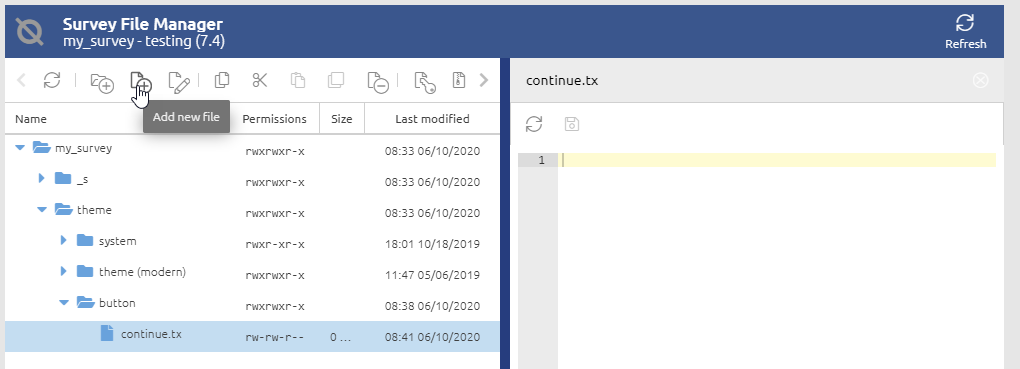Sort by Last modified column header
Viewport: 1020px width, 369px height.
[x=432, y=118]
